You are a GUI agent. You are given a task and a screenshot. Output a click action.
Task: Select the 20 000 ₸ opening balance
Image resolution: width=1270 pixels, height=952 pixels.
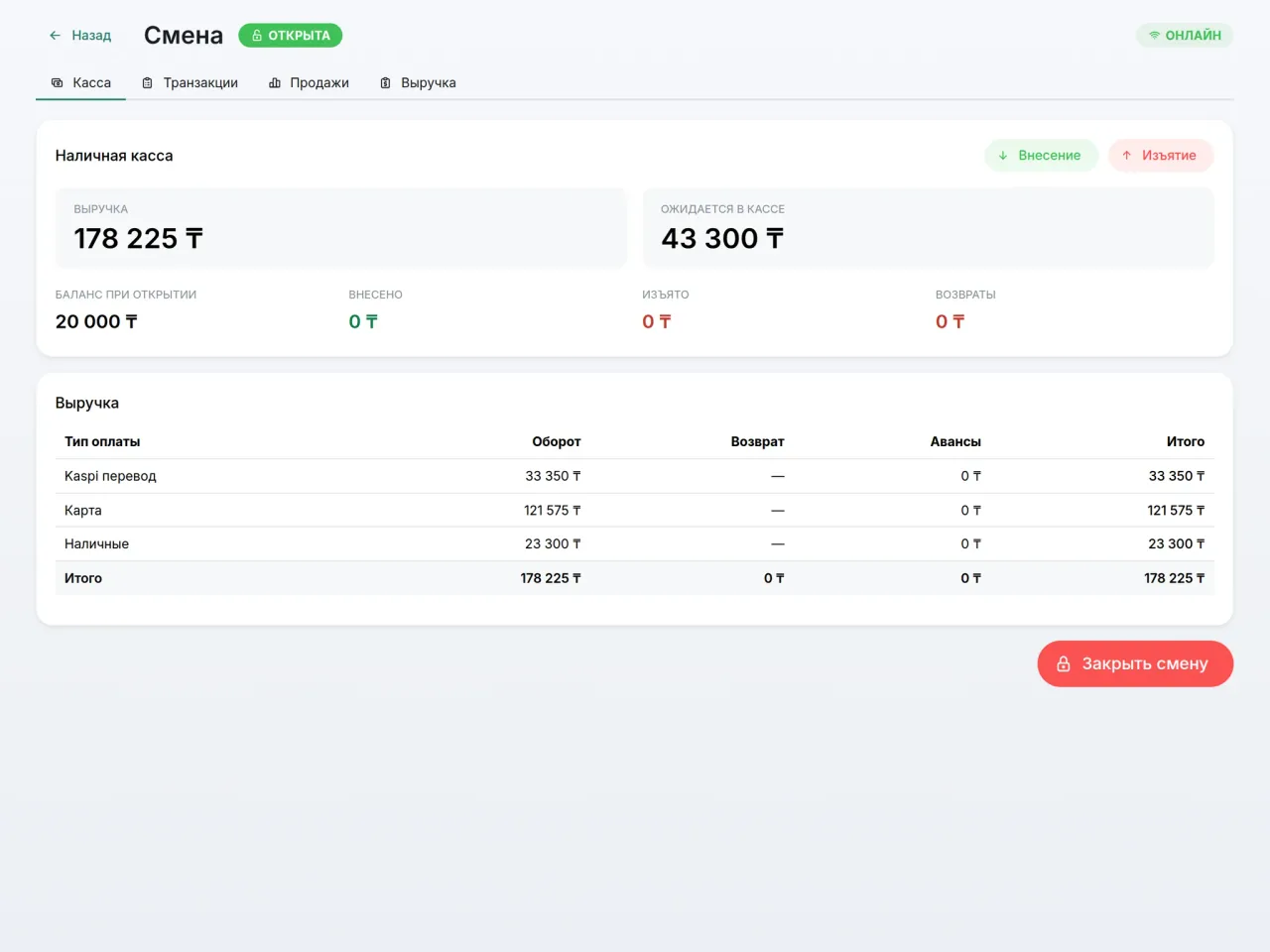(96, 321)
